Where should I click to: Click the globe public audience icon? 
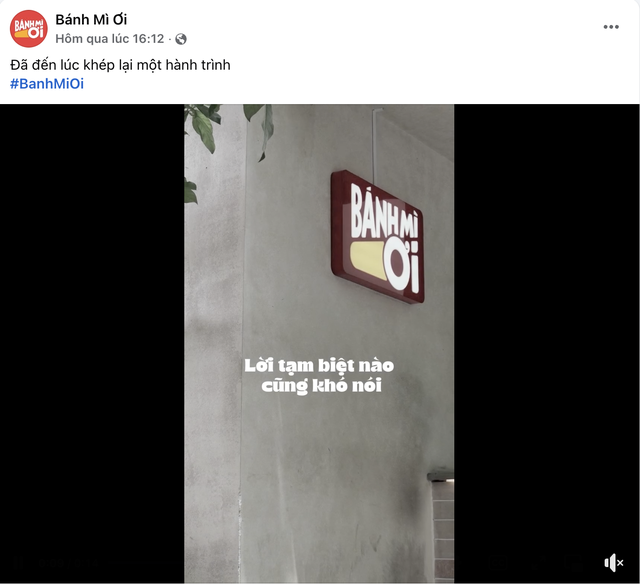[x=181, y=39]
